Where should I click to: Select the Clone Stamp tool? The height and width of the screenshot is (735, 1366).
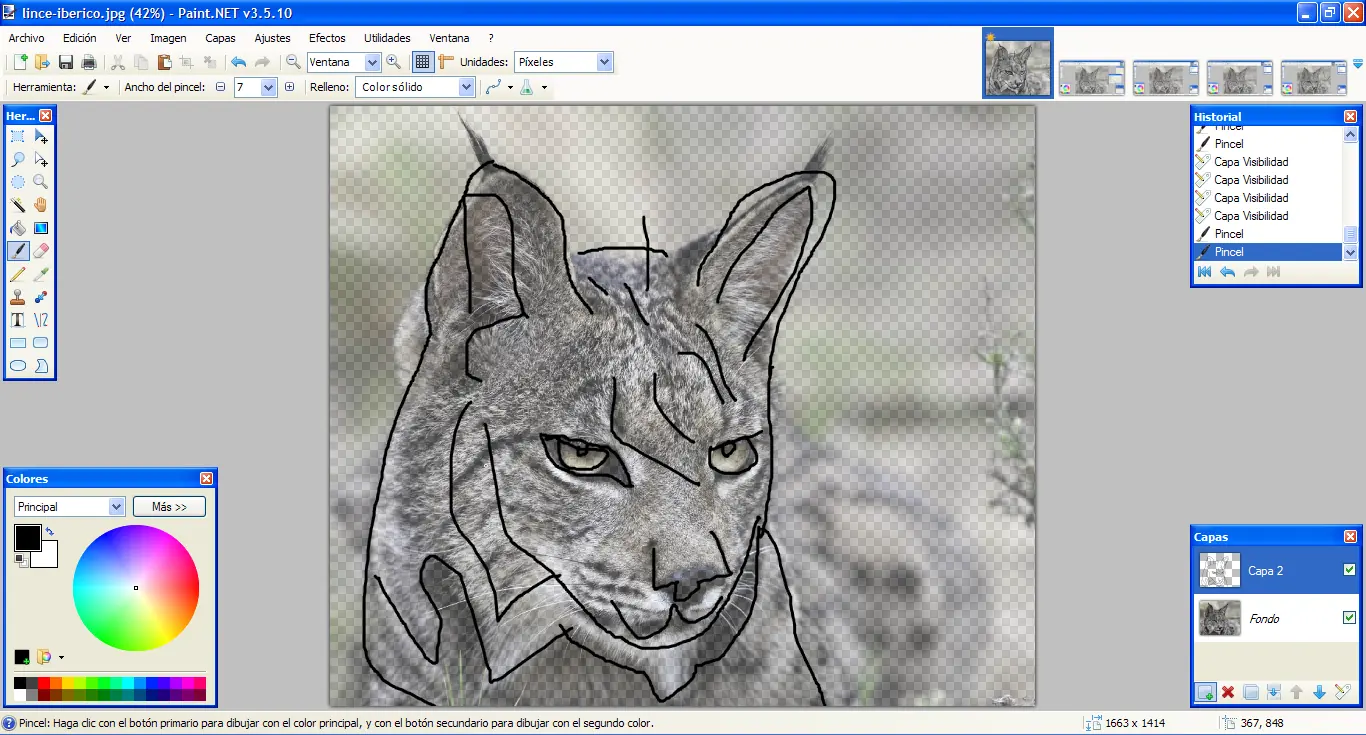click(x=18, y=297)
